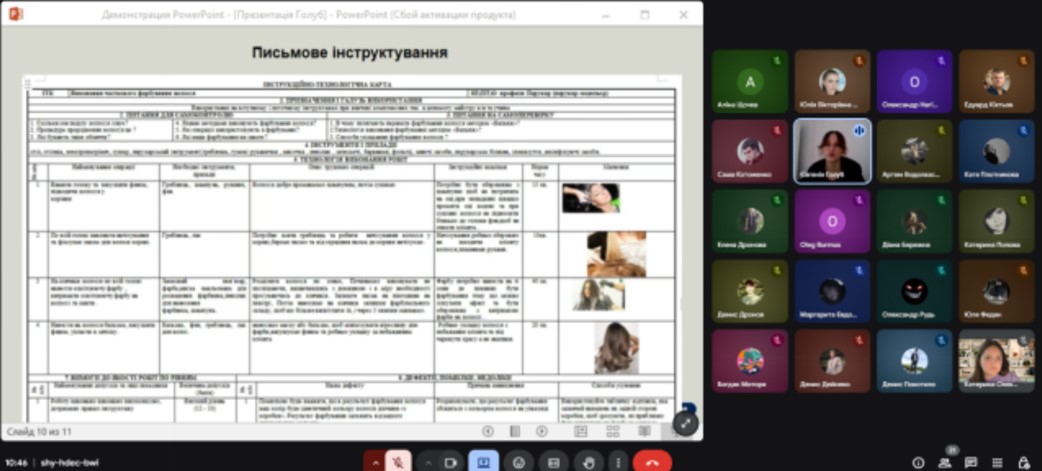1042x471 pixels.
Task: Click the Катерина video tile in bottom row
Action: click(x=996, y=361)
